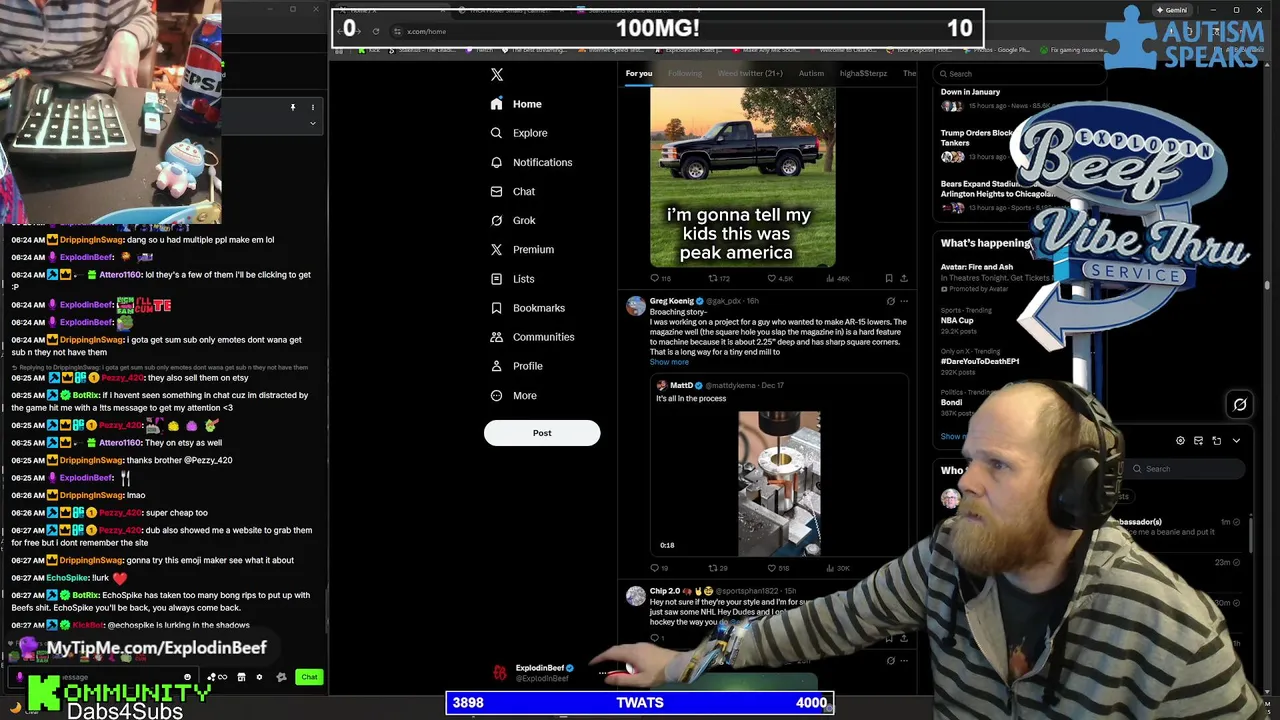
Task: Click the X search box
Action: (1018, 74)
